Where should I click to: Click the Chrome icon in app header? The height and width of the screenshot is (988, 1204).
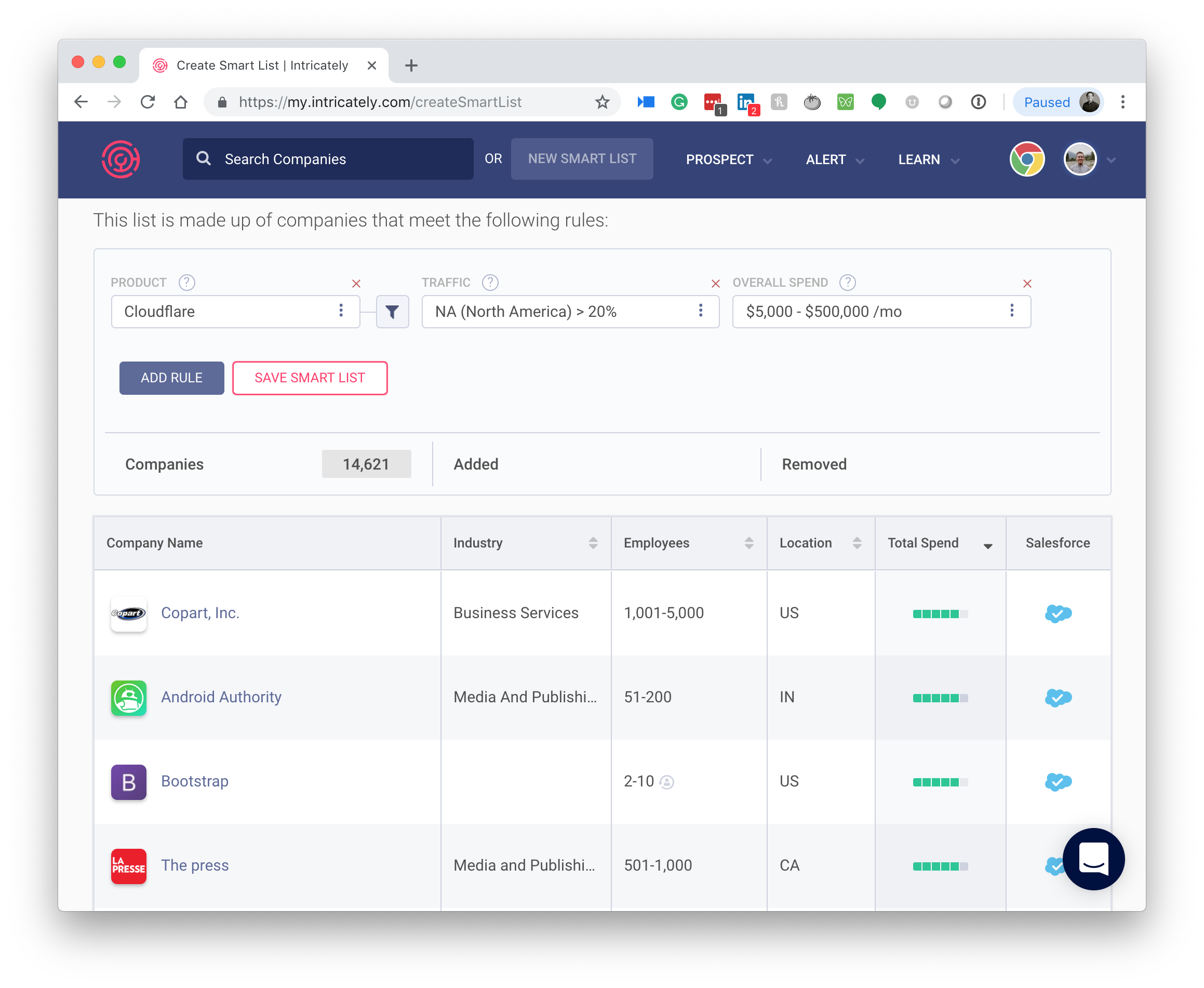click(x=1026, y=159)
